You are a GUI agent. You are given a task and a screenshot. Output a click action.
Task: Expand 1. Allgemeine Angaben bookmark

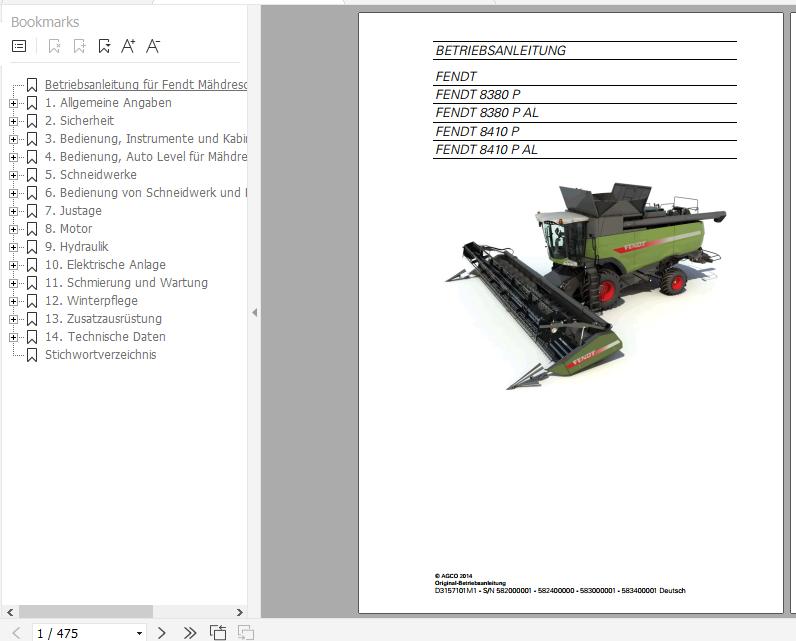(13, 103)
